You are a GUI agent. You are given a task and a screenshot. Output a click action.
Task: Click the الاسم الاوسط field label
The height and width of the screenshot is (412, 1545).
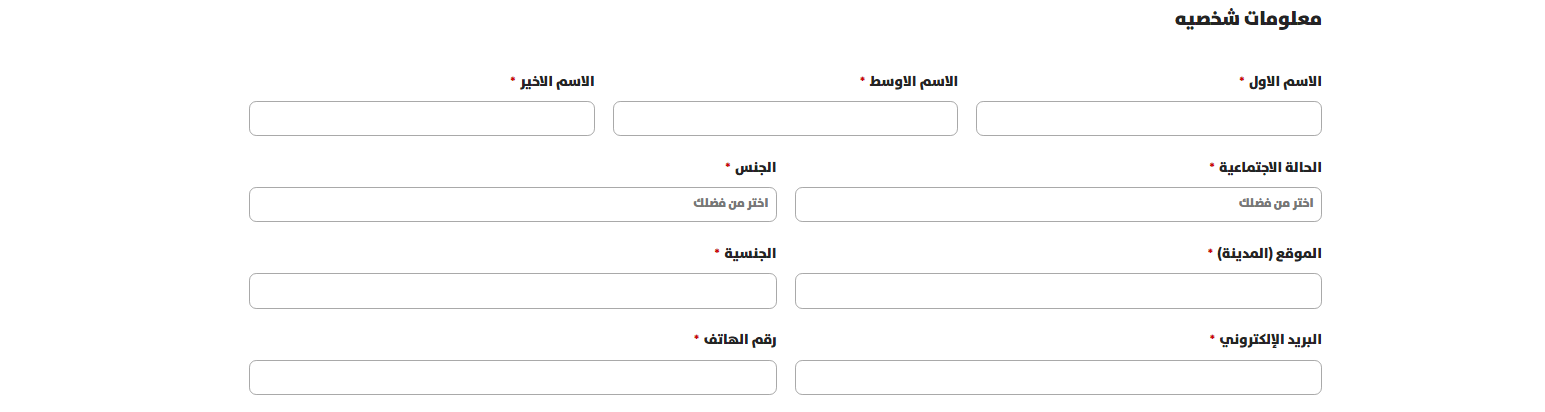(x=914, y=81)
